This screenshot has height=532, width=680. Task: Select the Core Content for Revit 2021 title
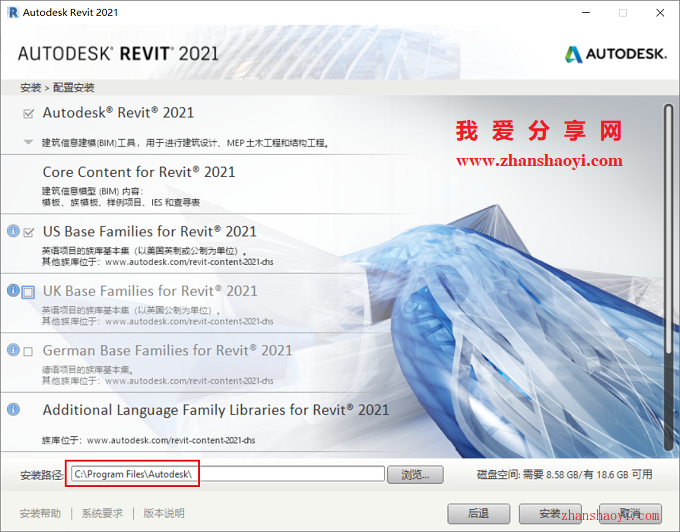coord(139,172)
